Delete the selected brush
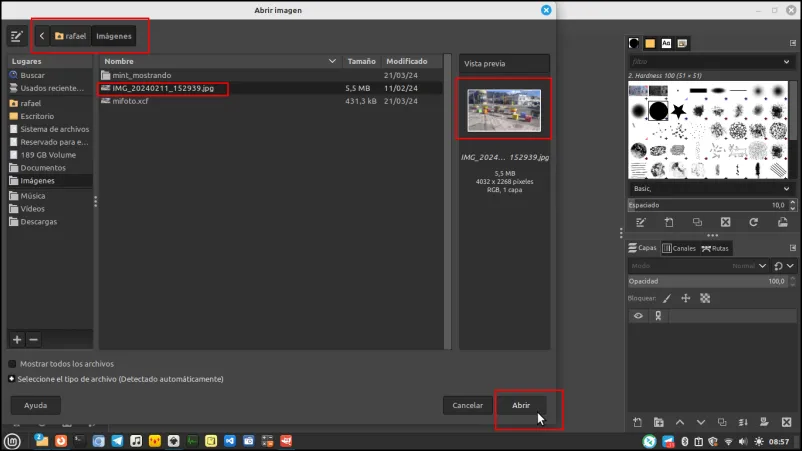The image size is (802, 451). [x=725, y=222]
